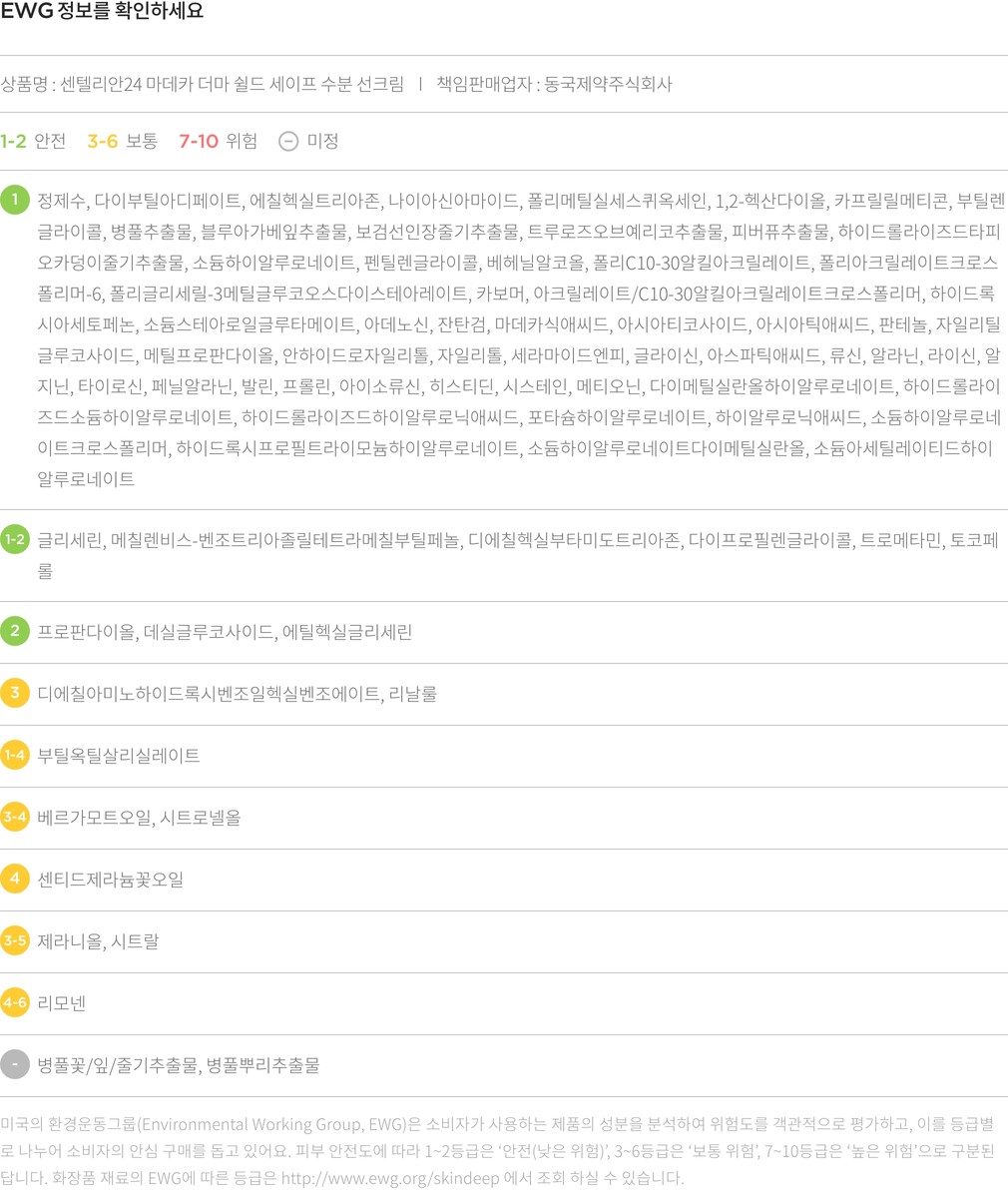Click the yellow 3-4 grade badge

coord(15,817)
